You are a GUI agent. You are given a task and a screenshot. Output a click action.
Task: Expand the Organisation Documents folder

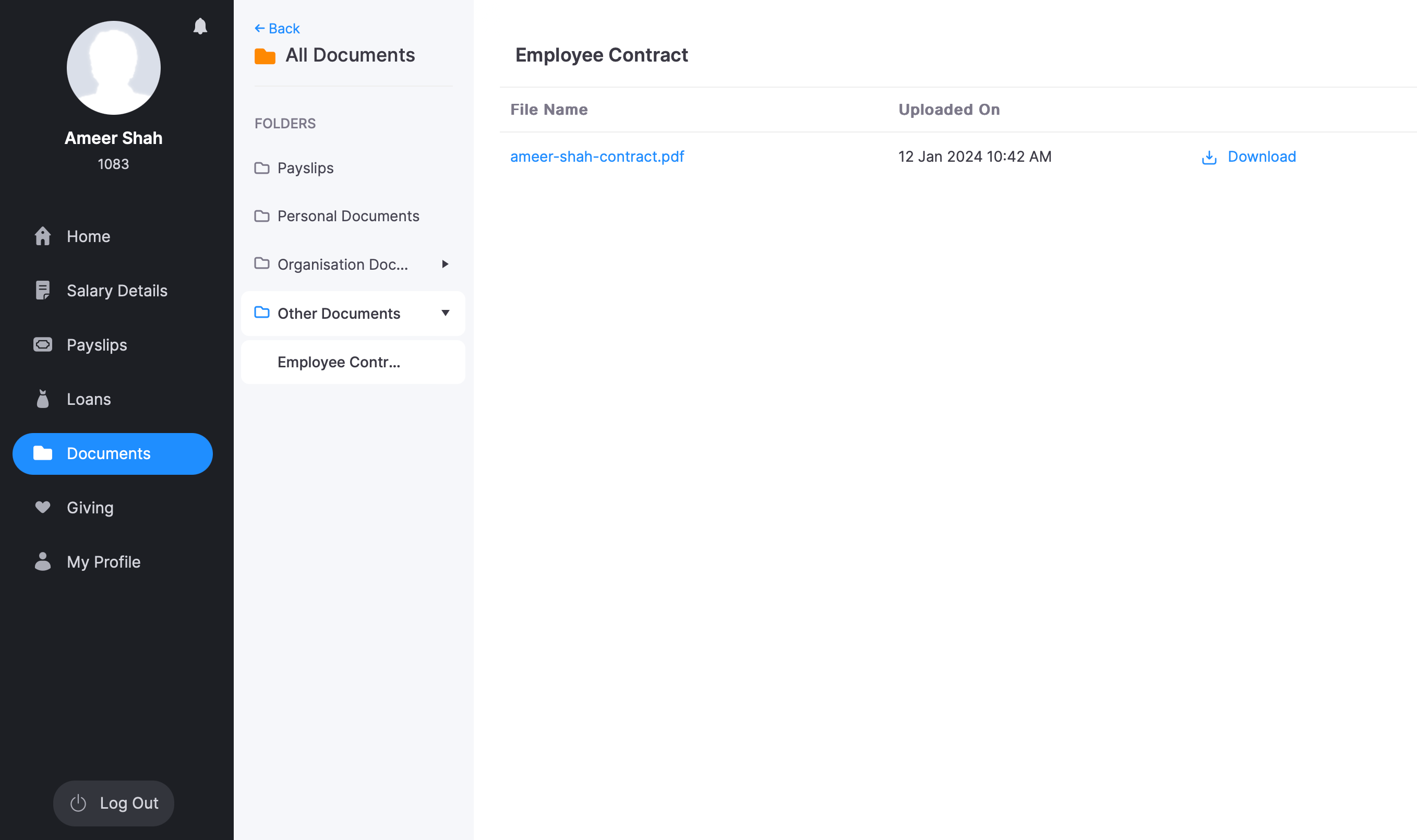(x=446, y=264)
